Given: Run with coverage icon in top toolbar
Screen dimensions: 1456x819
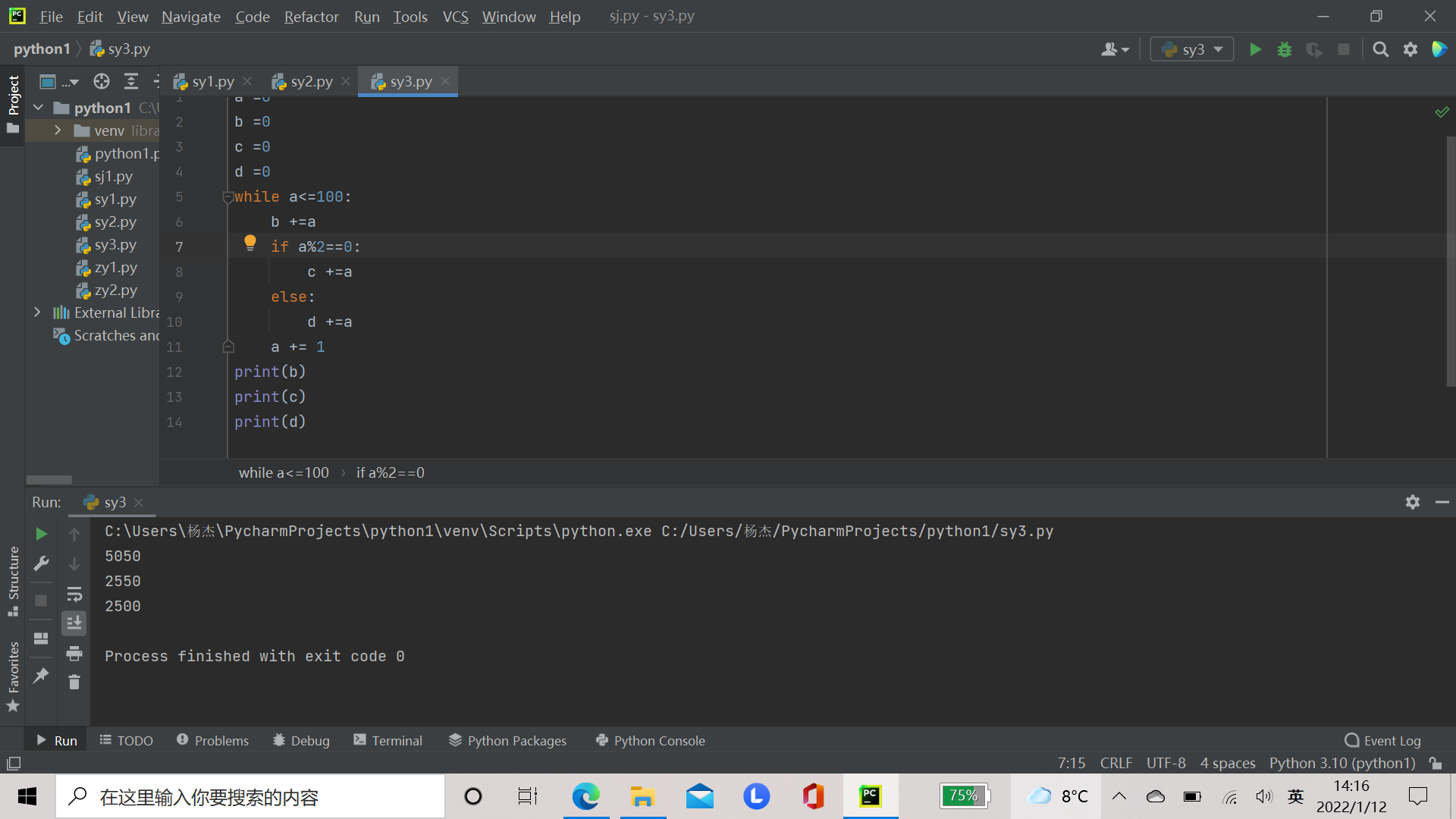Looking at the screenshot, I should tap(1314, 49).
